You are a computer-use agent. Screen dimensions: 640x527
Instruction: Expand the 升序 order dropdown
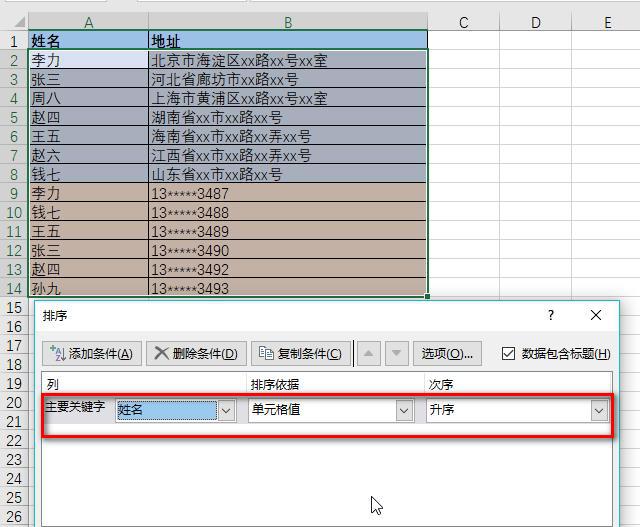pyautogui.click(x=599, y=410)
